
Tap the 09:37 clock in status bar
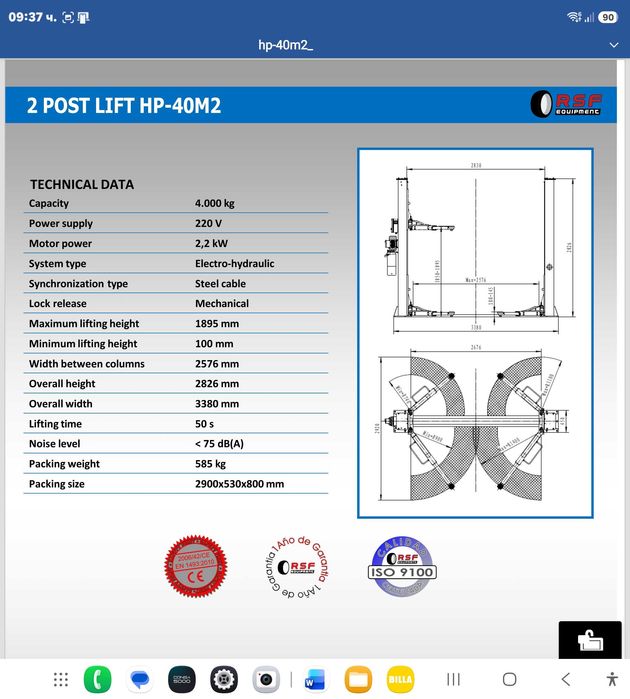click(x=32, y=17)
